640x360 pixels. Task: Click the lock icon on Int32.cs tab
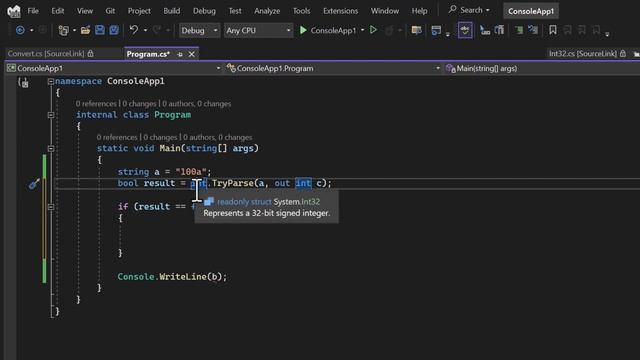point(623,53)
